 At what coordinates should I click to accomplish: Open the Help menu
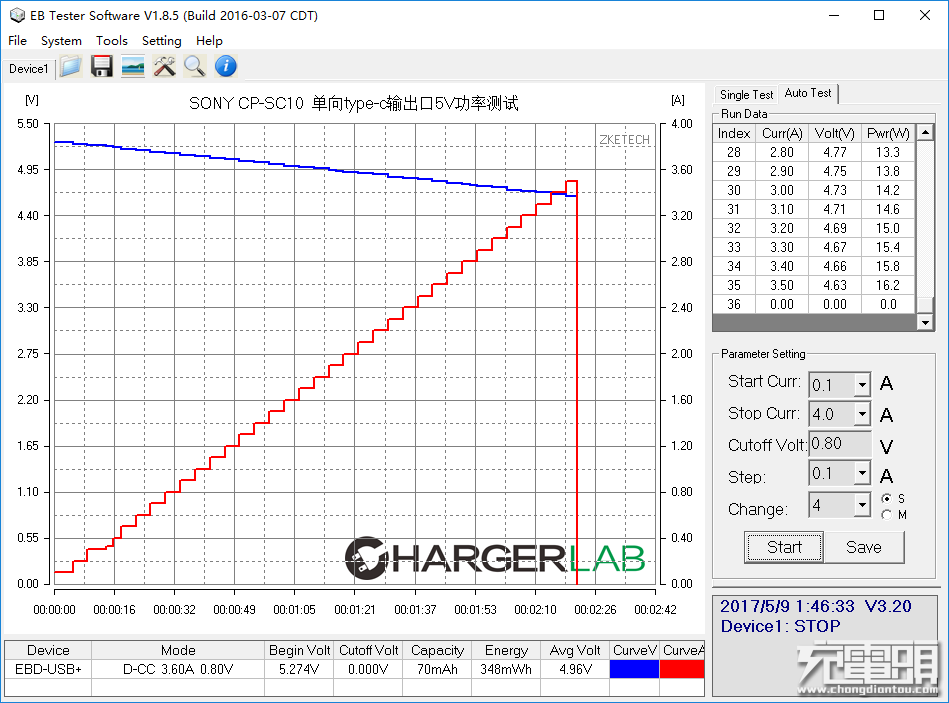click(x=209, y=41)
